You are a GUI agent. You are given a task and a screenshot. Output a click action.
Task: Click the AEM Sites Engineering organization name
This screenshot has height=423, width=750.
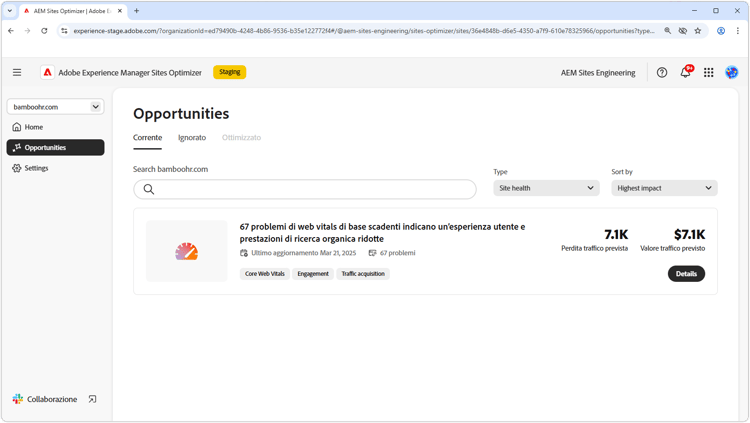pos(598,73)
